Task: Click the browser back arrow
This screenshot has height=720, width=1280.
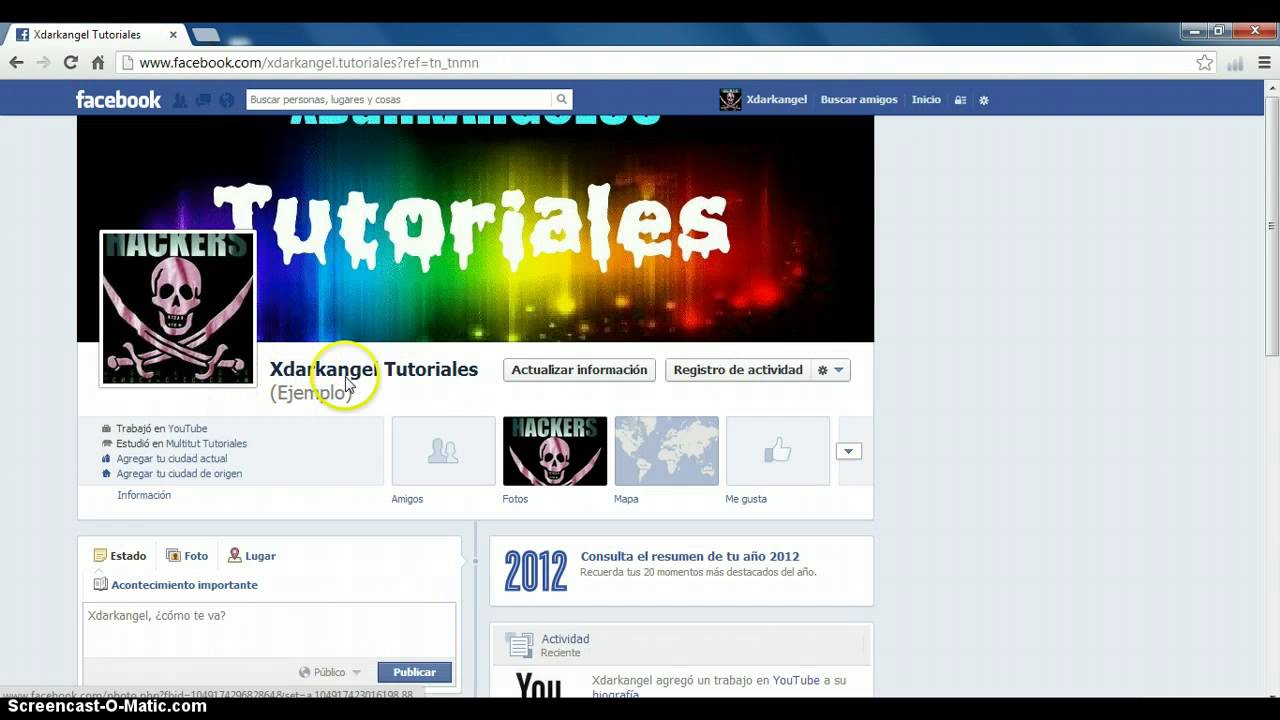Action: pos(16,62)
